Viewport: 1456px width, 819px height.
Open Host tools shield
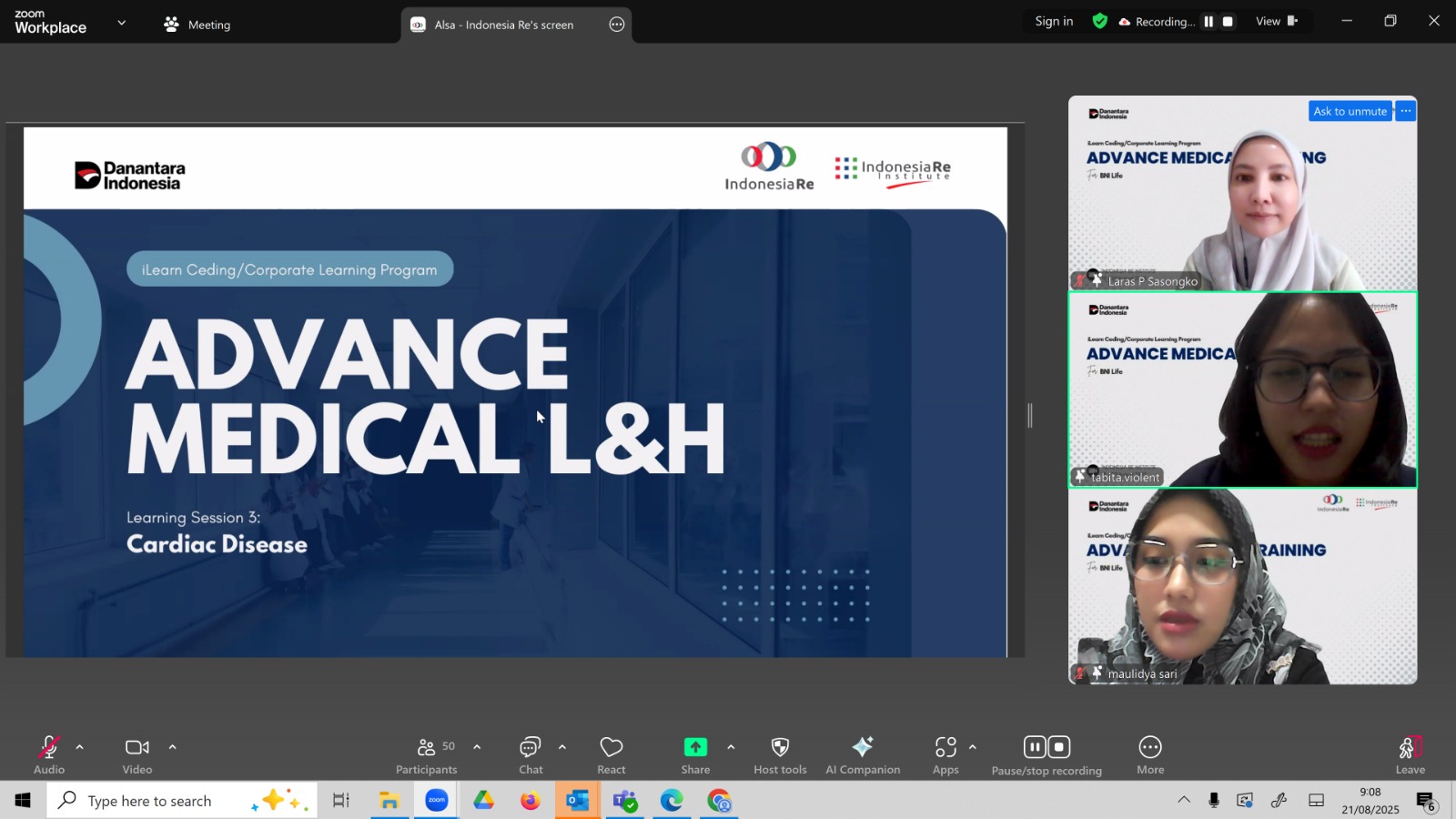[780, 755]
